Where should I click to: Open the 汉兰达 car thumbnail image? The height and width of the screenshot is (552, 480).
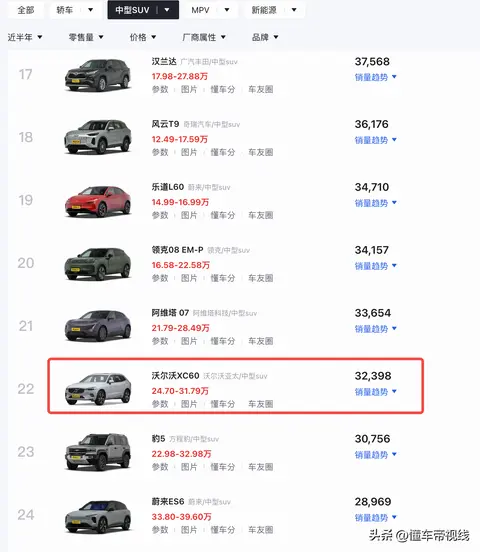click(x=98, y=75)
